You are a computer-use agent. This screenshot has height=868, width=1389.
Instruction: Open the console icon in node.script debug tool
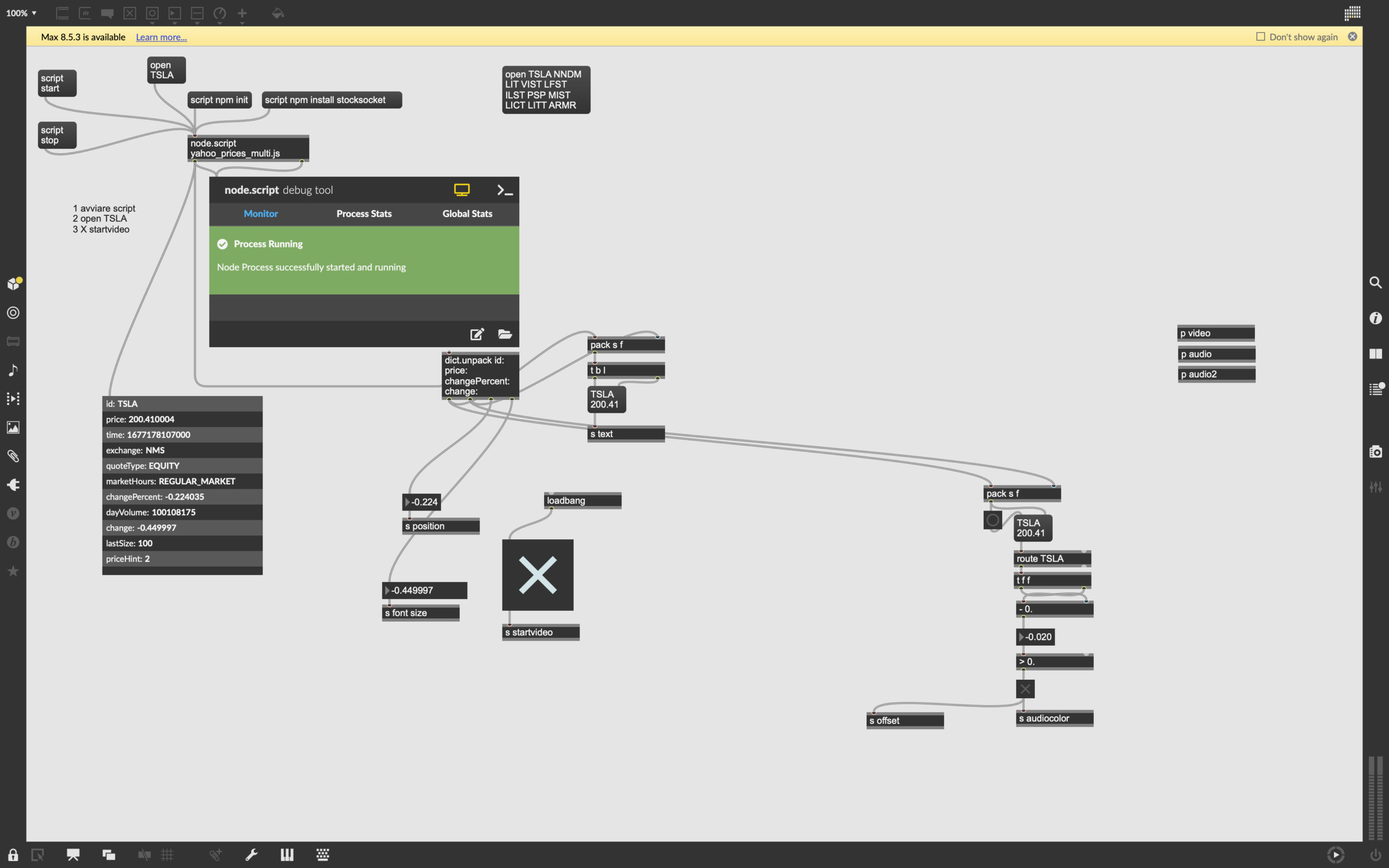pos(505,190)
